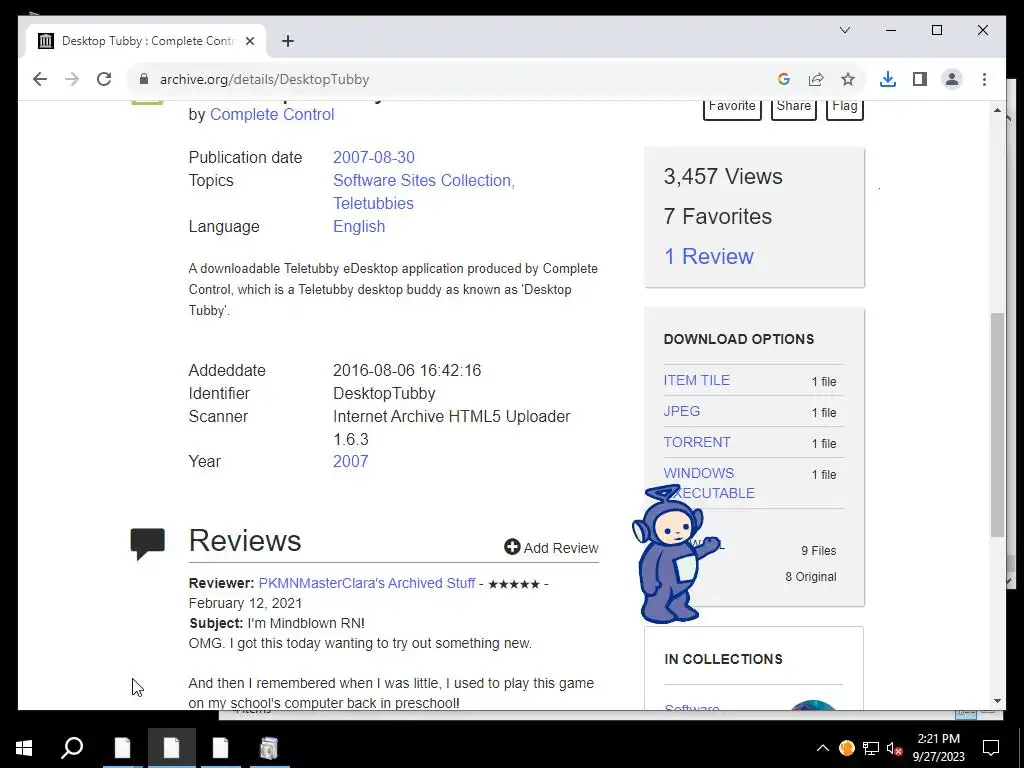This screenshot has width=1024, height=768.
Task: Click scrollbar down arrow
Action: [997, 701]
